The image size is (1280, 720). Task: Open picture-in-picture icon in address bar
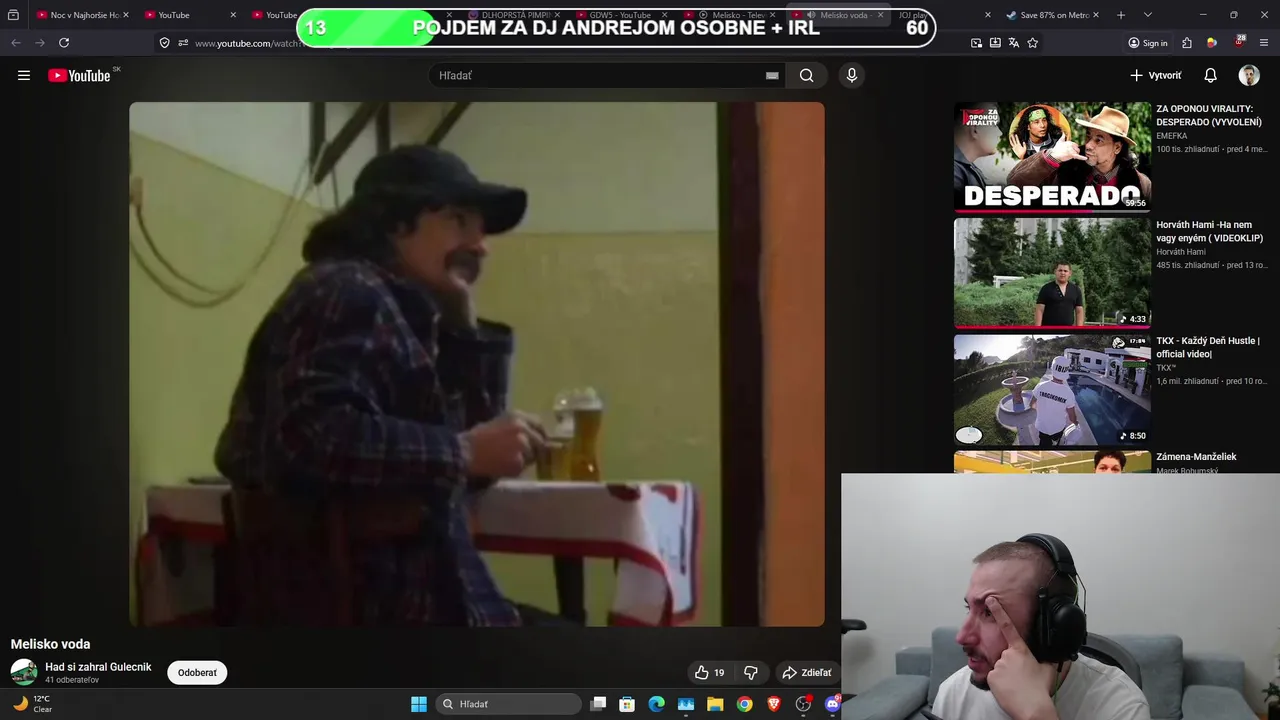pyautogui.click(x=976, y=43)
